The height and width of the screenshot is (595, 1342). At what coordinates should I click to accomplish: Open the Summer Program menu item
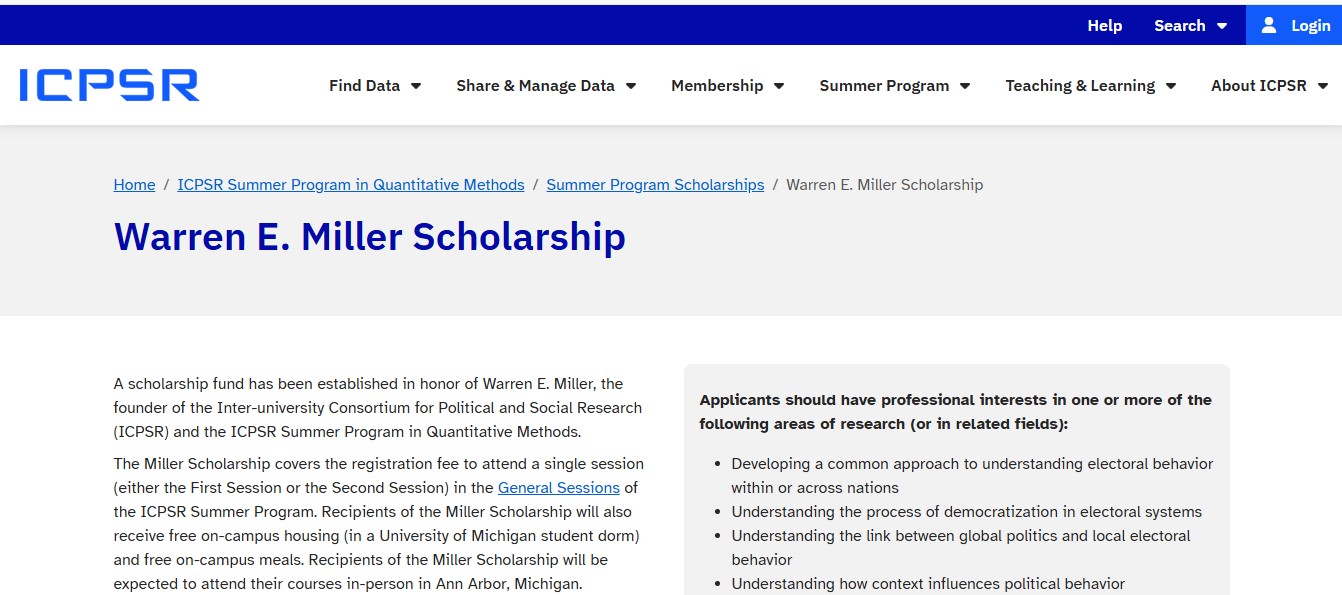(884, 85)
